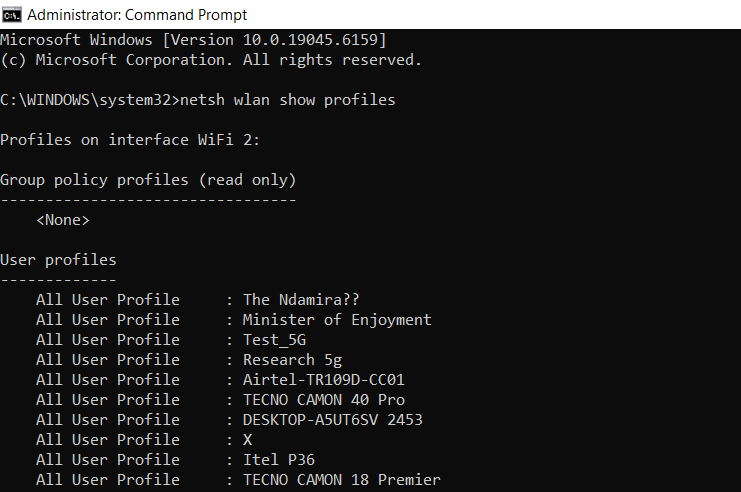The width and height of the screenshot is (741, 492).
Task: Click the Windows version line text
Action: point(193,40)
